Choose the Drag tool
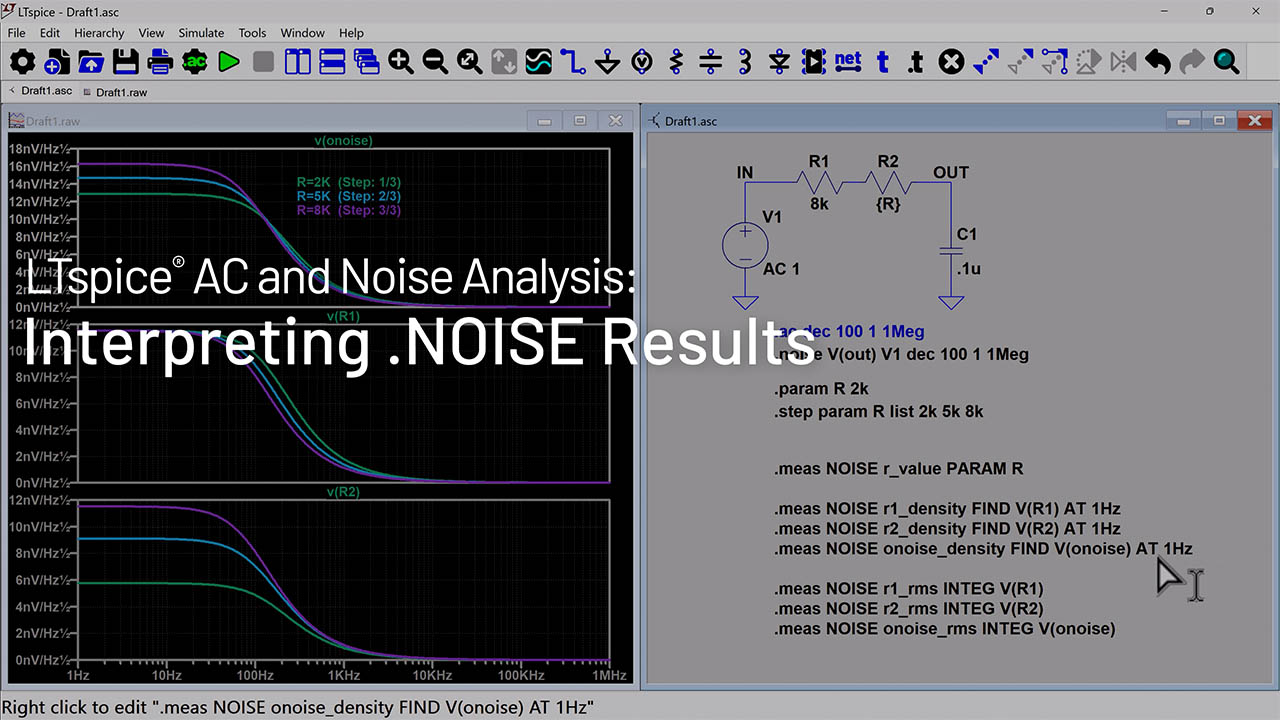 (1055, 62)
